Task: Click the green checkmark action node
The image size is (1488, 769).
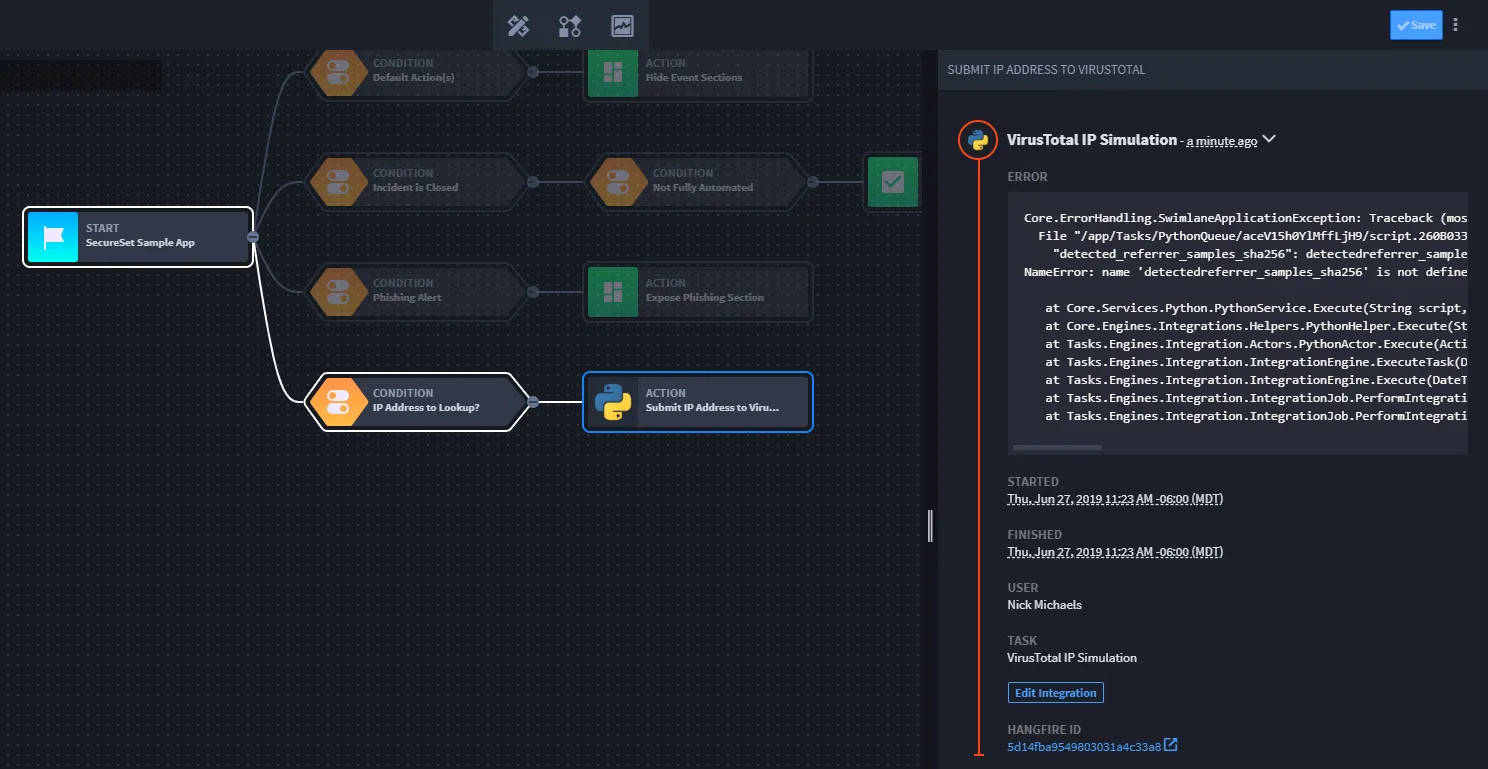Action: click(x=892, y=181)
